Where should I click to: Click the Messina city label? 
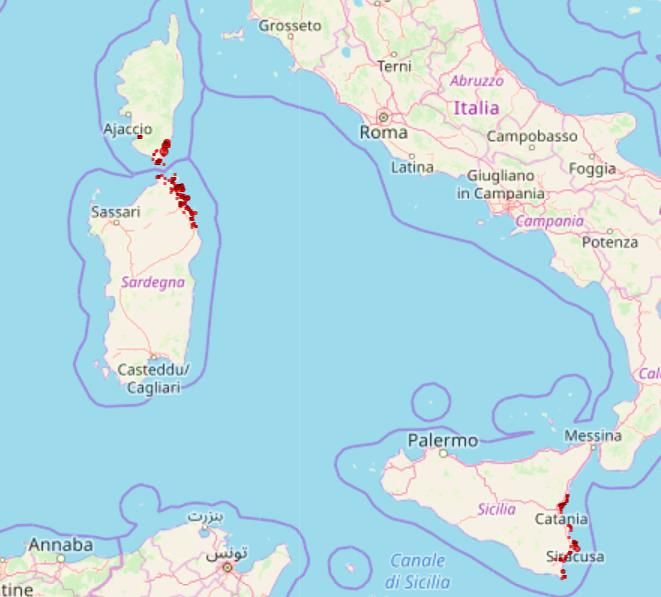click(593, 436)
